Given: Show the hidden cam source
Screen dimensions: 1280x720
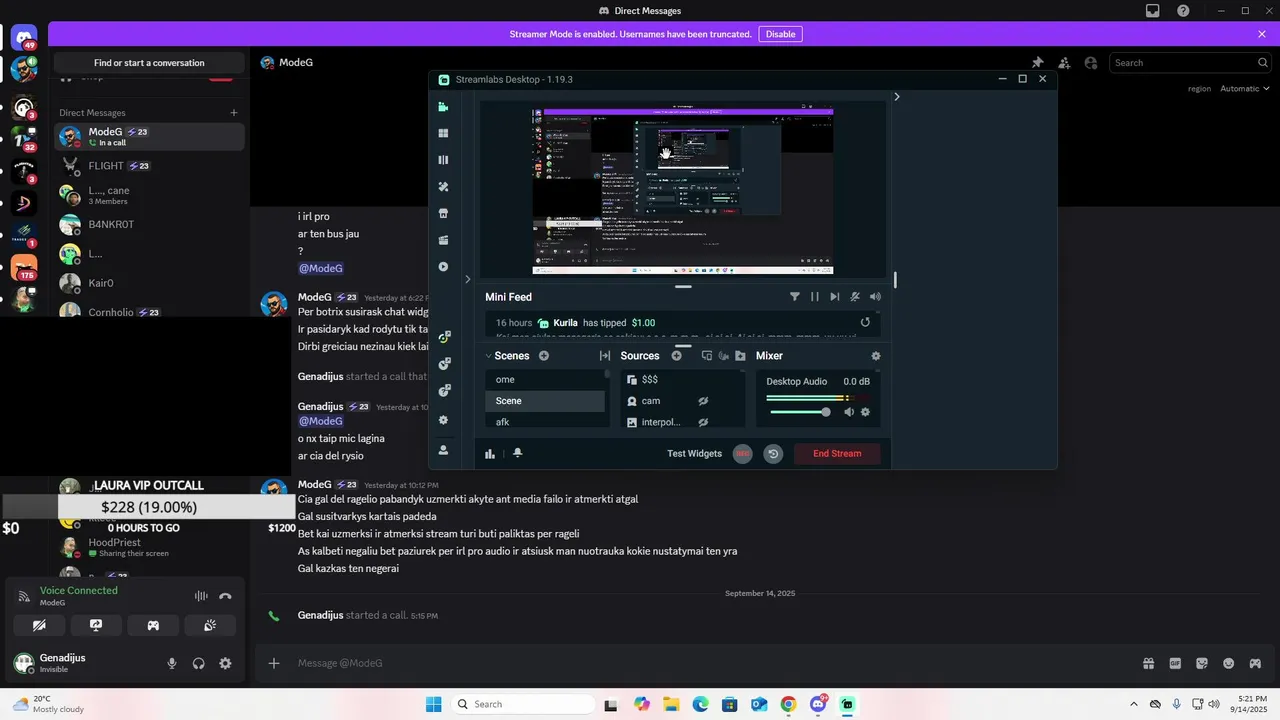Looking at the screenshot, I should pyautogui.click(x=703, y=401).
